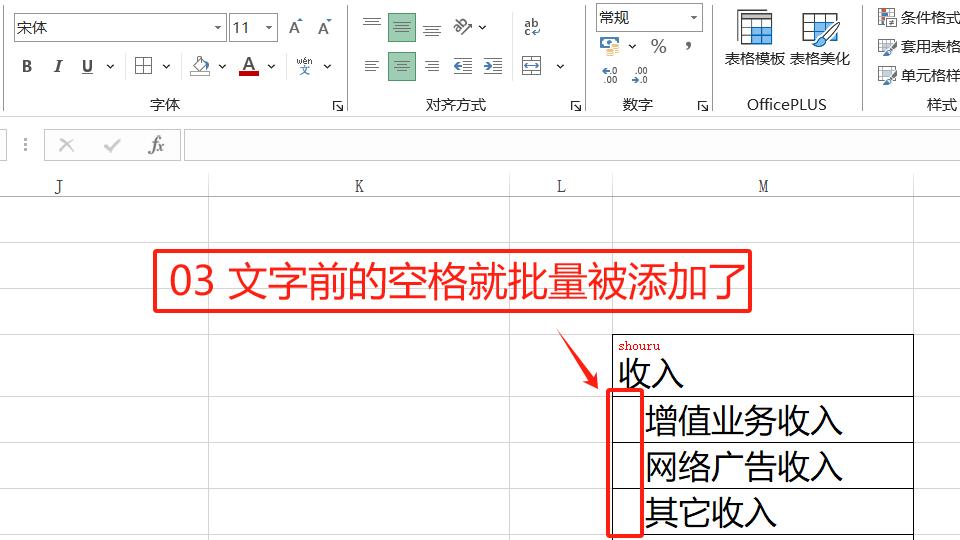Open phonetic guide dropdown arrow
This screenshot has height=540, width=960.
click(328, 66)
